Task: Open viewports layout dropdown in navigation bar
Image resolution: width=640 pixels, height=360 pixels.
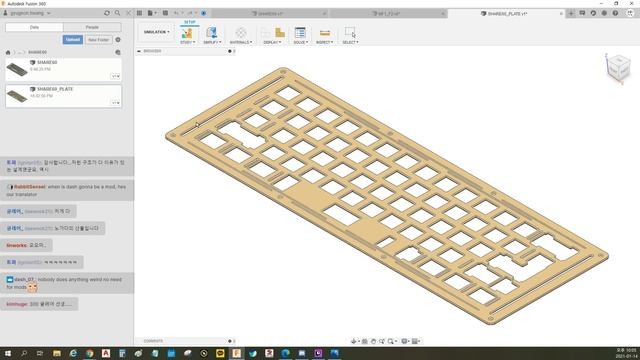Action: click(416, 341)
